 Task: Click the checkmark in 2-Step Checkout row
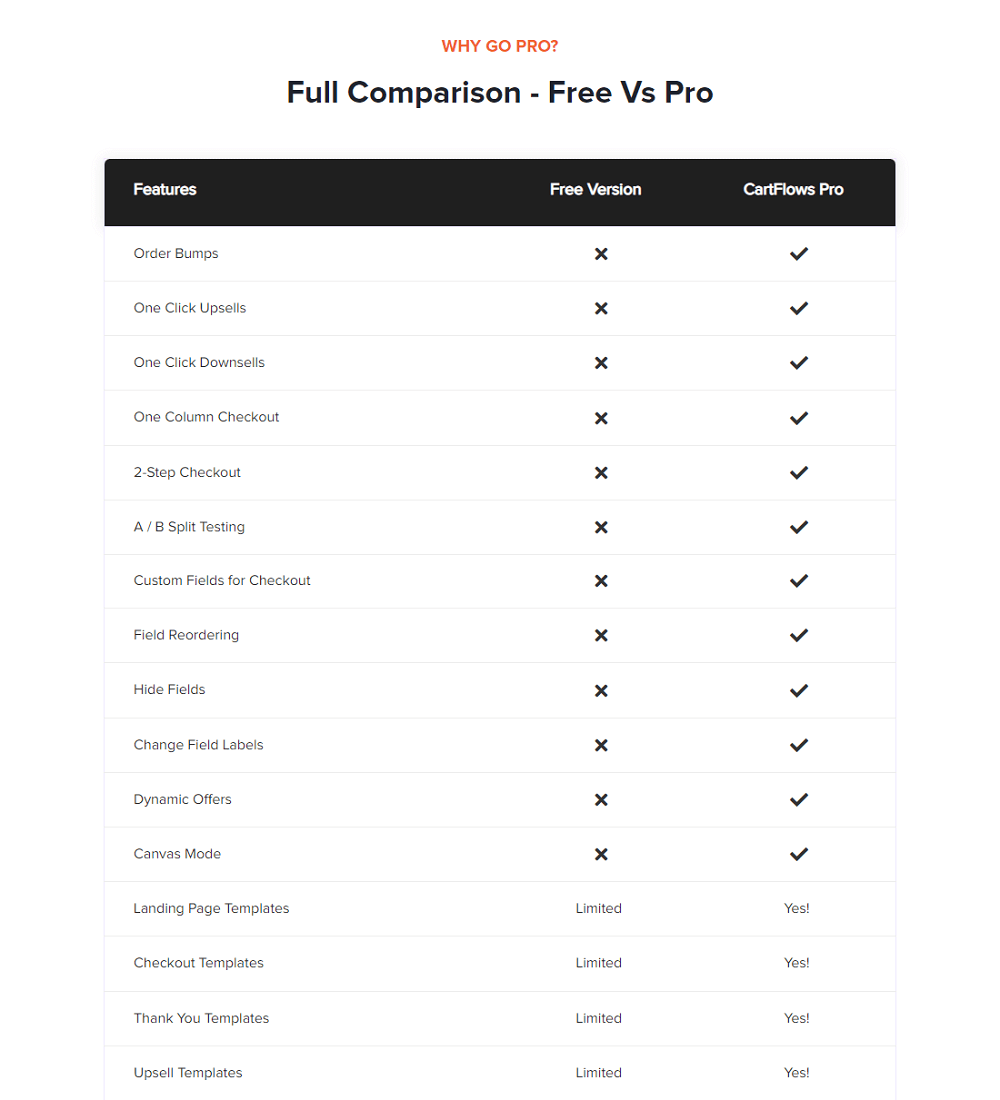[x=799, y=473]
